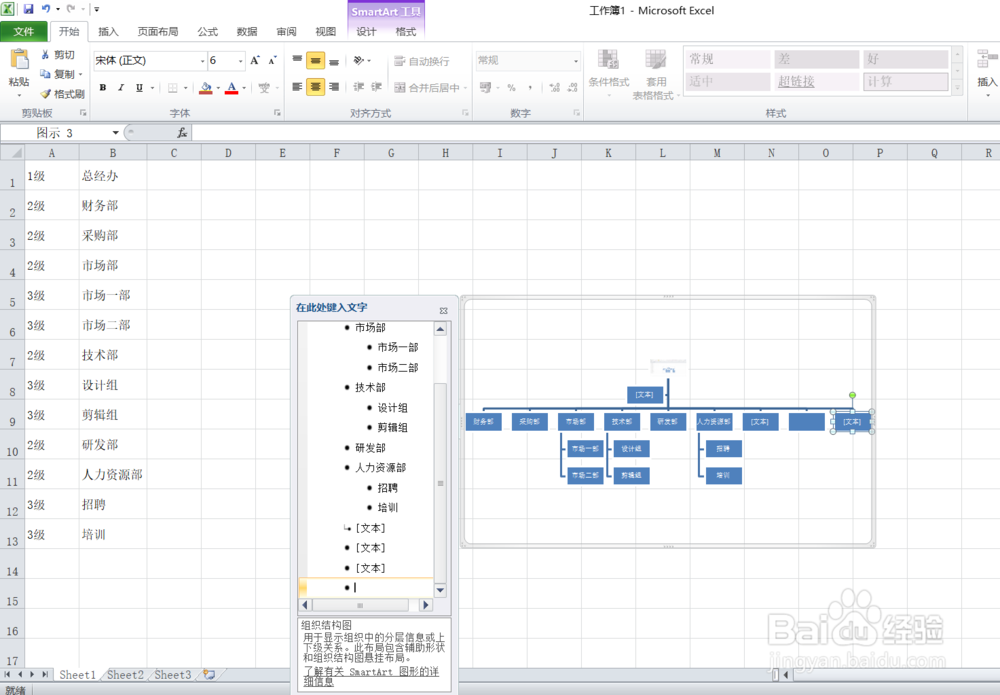This screenshot has height=695, width=1000.
Task: Click Merge and Center (合并后居中) button
Action: tap(427, 87)
